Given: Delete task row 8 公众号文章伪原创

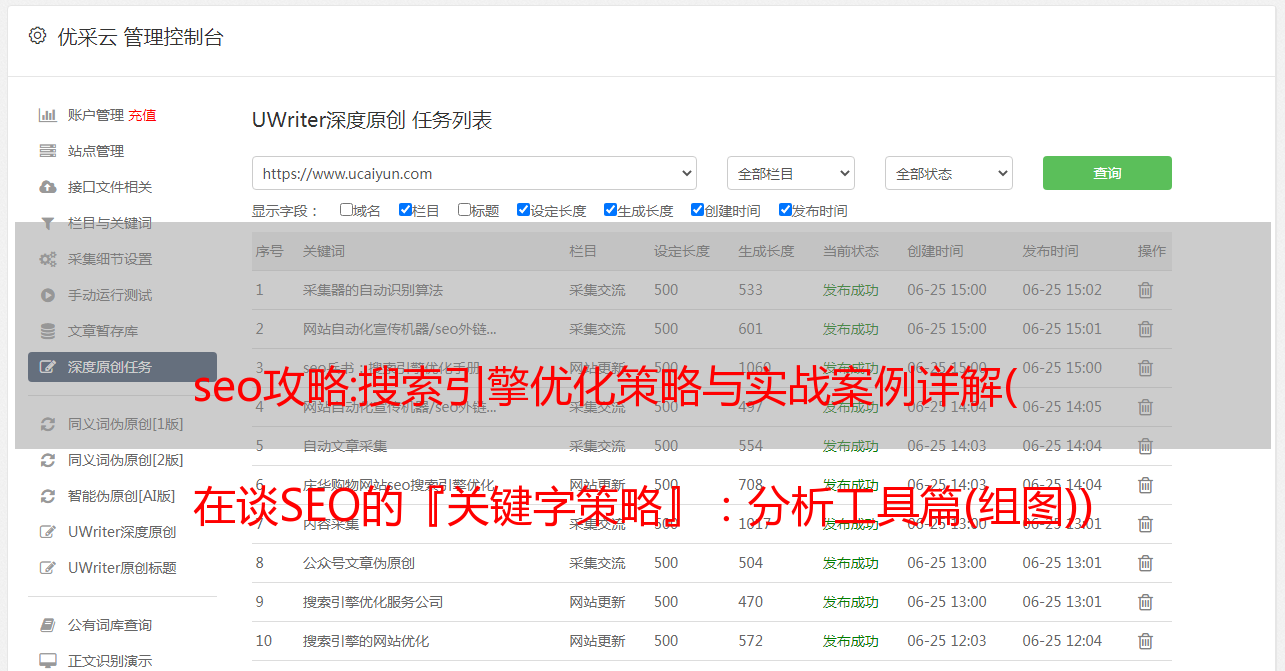Looking at the screenshot, I should [x=1145, y=563].
